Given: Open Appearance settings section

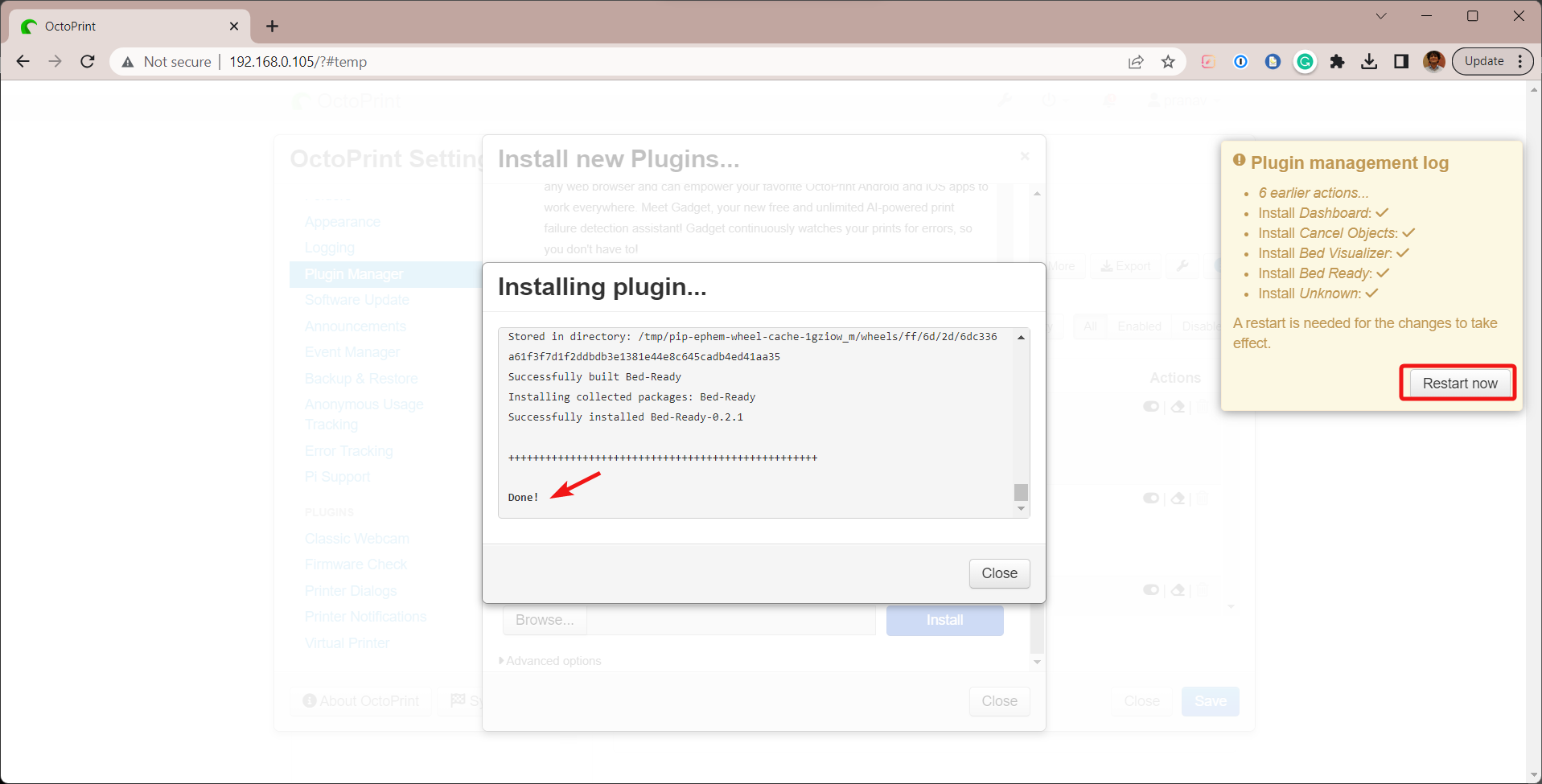Looking at the screenshot, I should [x=343, y=222].
